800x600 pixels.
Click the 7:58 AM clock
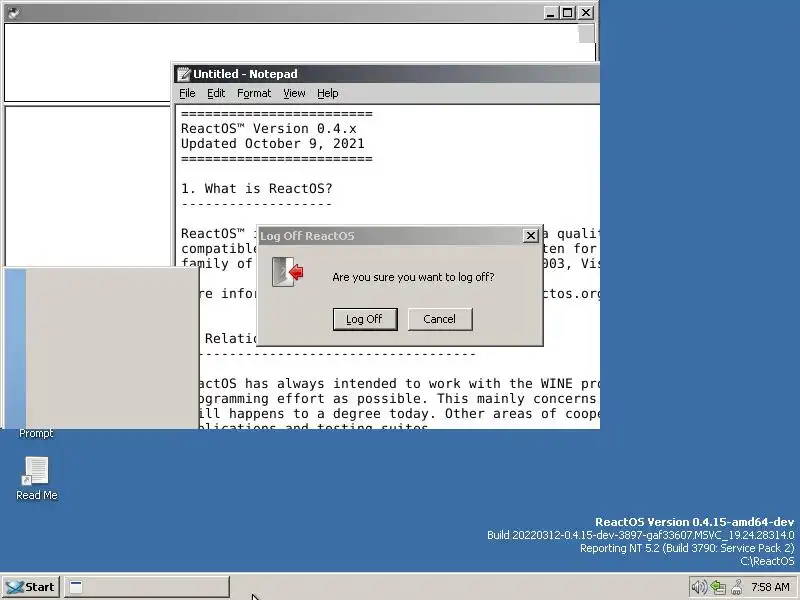[x=770, y=587]
